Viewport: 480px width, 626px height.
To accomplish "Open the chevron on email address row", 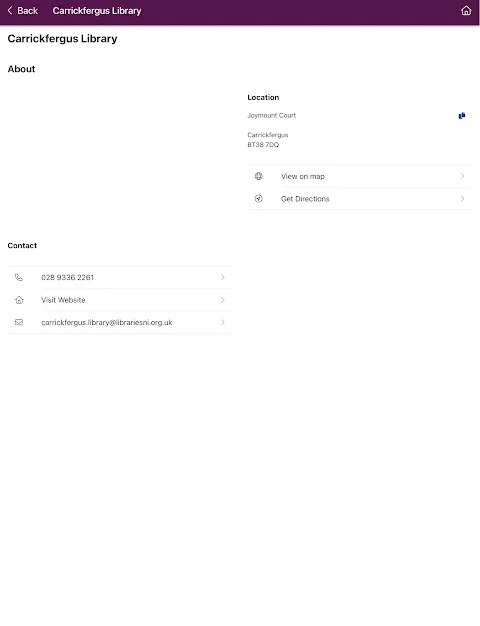I will 223,322.
